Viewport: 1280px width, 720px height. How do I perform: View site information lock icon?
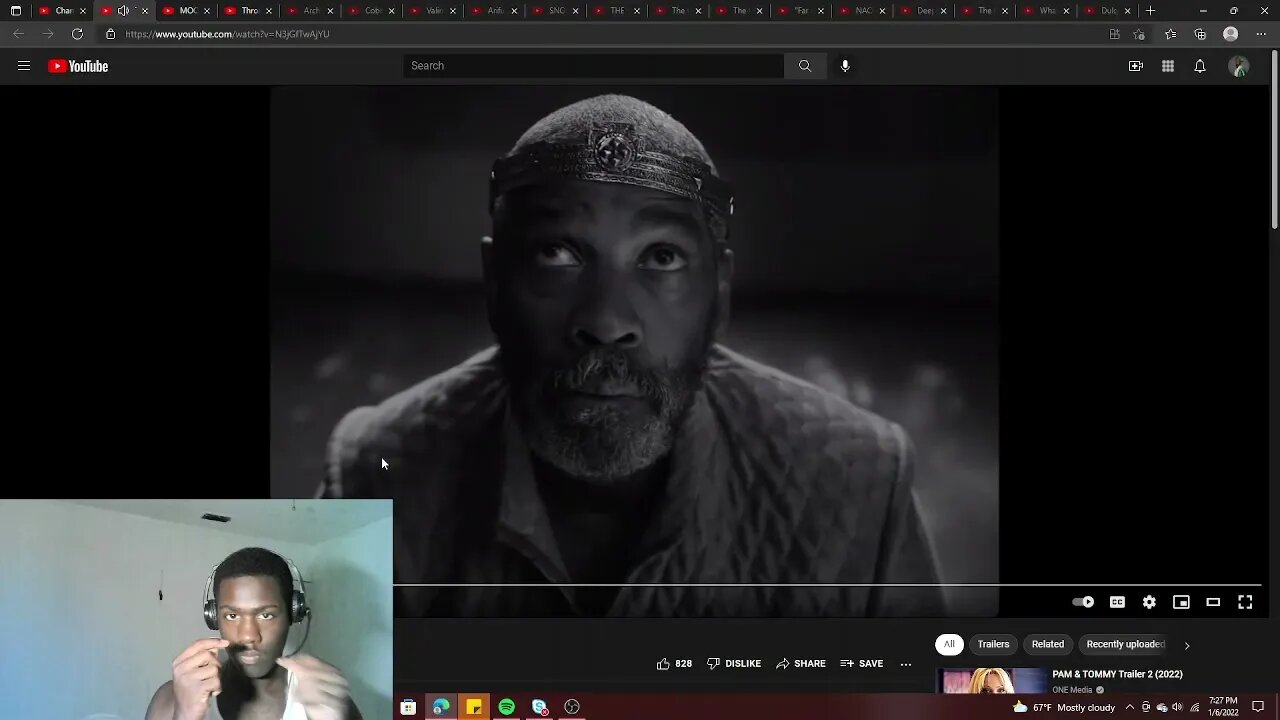click(110, 34)
